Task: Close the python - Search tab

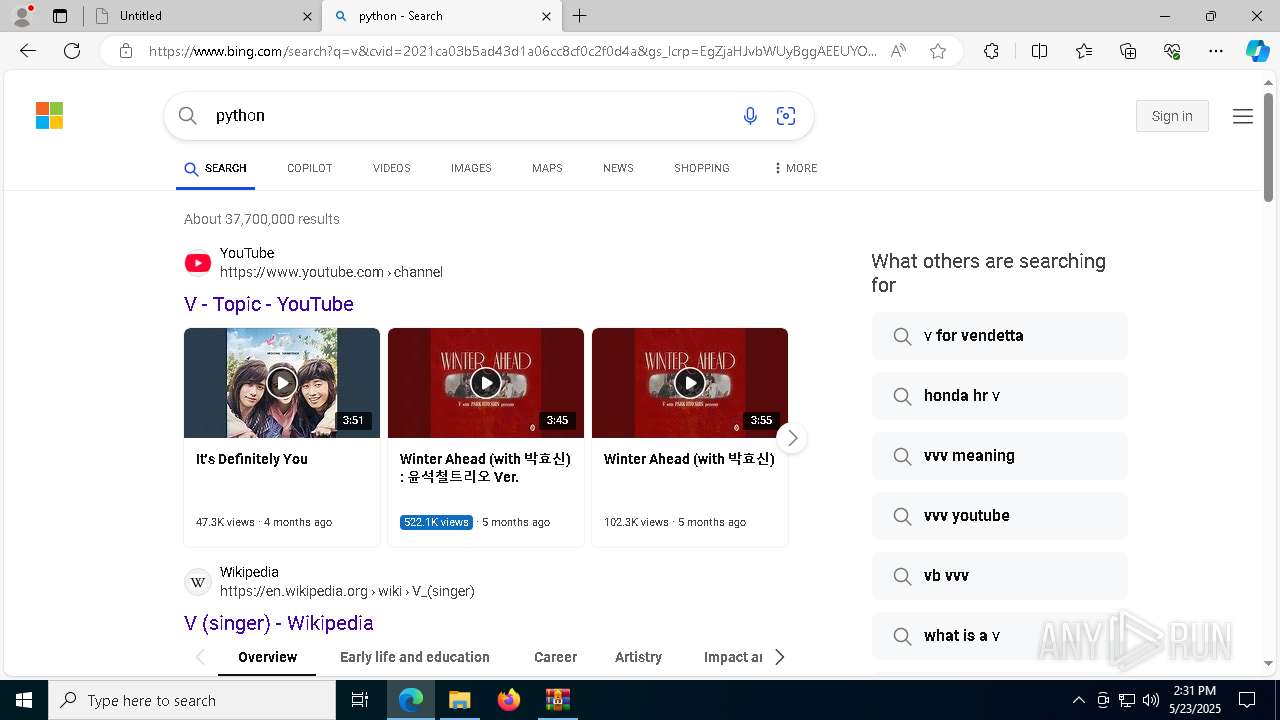Action: pos(546,16)
